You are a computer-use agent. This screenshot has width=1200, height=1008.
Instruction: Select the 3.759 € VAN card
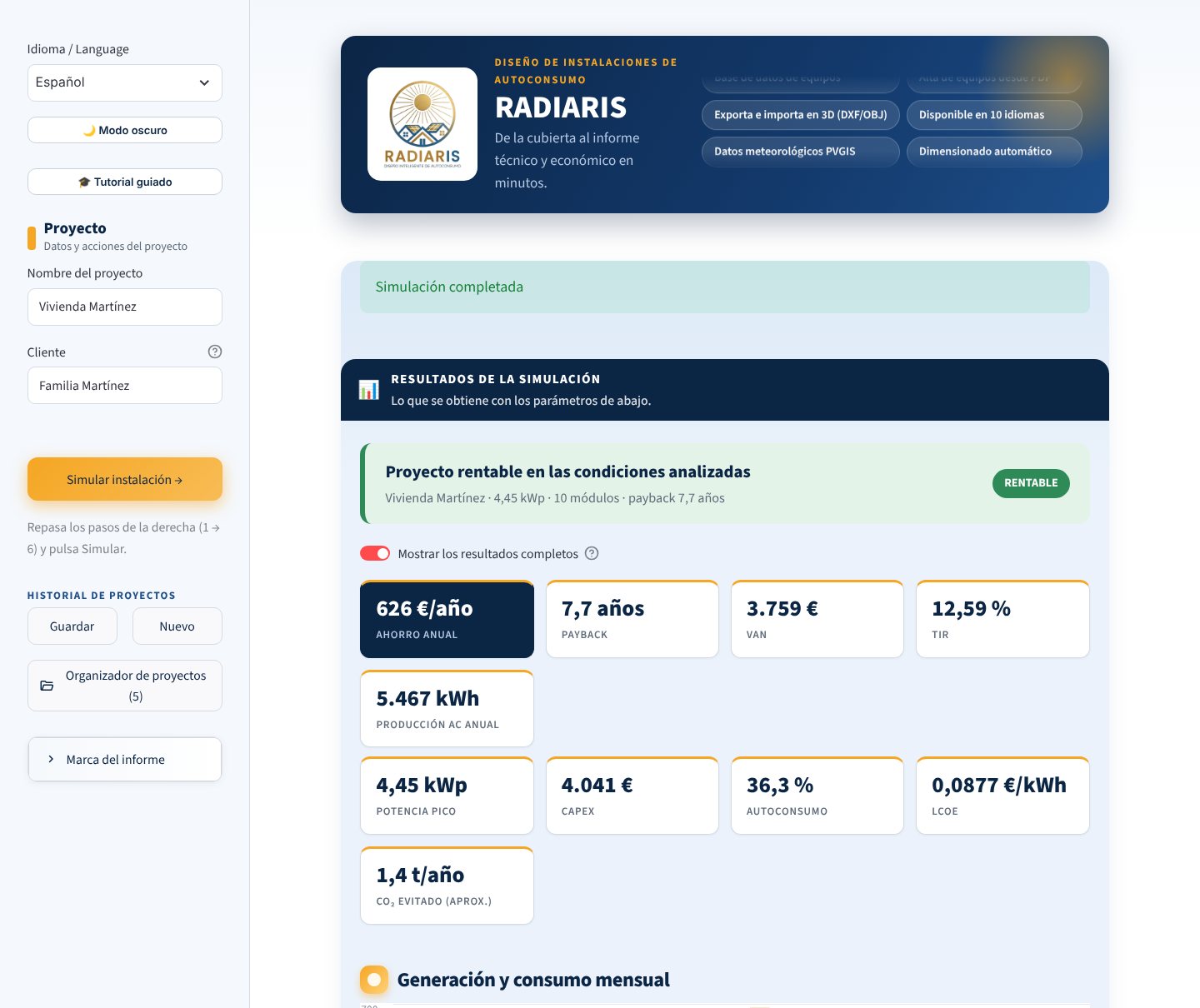(x=817, y=619)
